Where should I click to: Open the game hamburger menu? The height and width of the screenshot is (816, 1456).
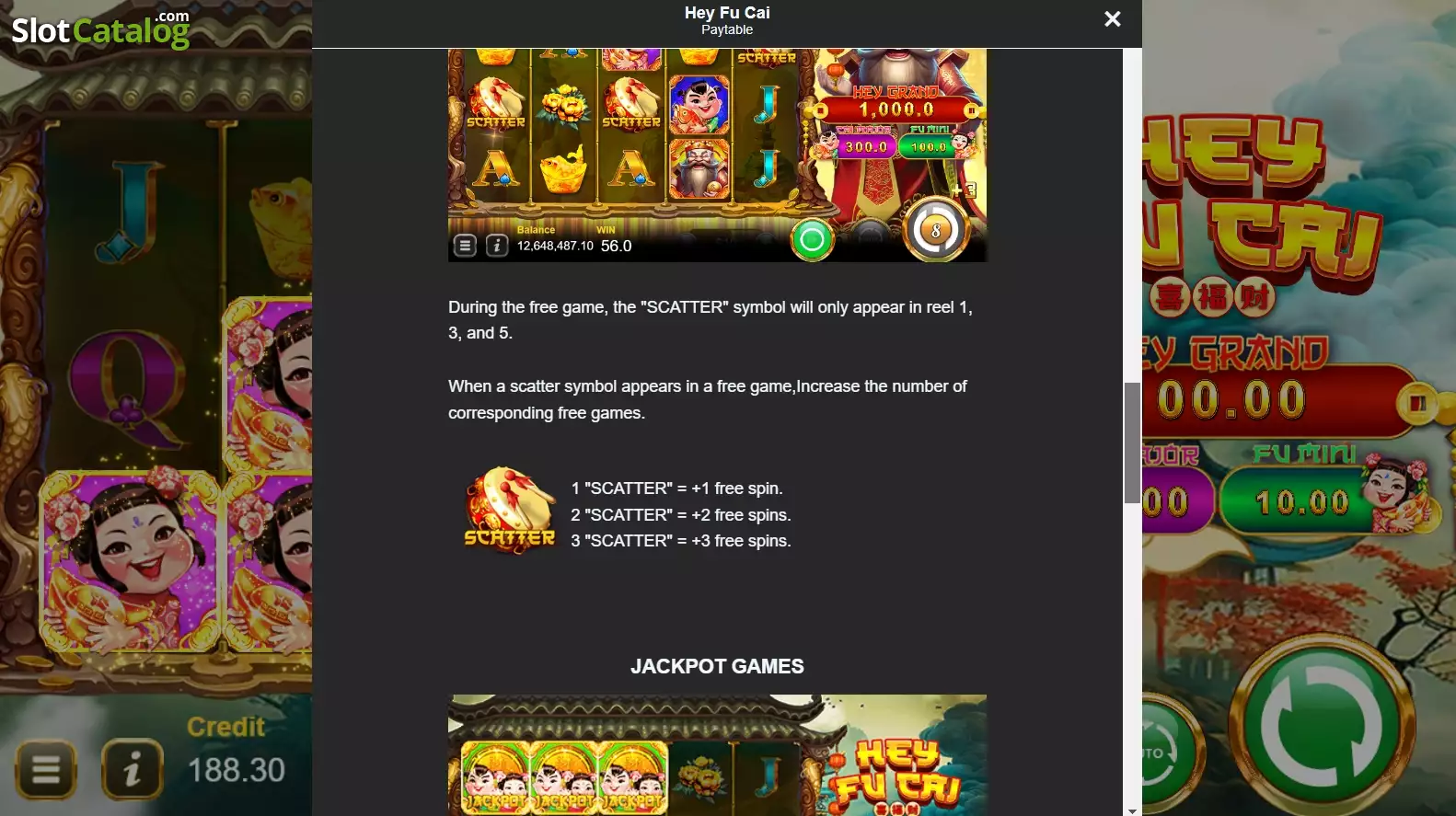(45, 769)
